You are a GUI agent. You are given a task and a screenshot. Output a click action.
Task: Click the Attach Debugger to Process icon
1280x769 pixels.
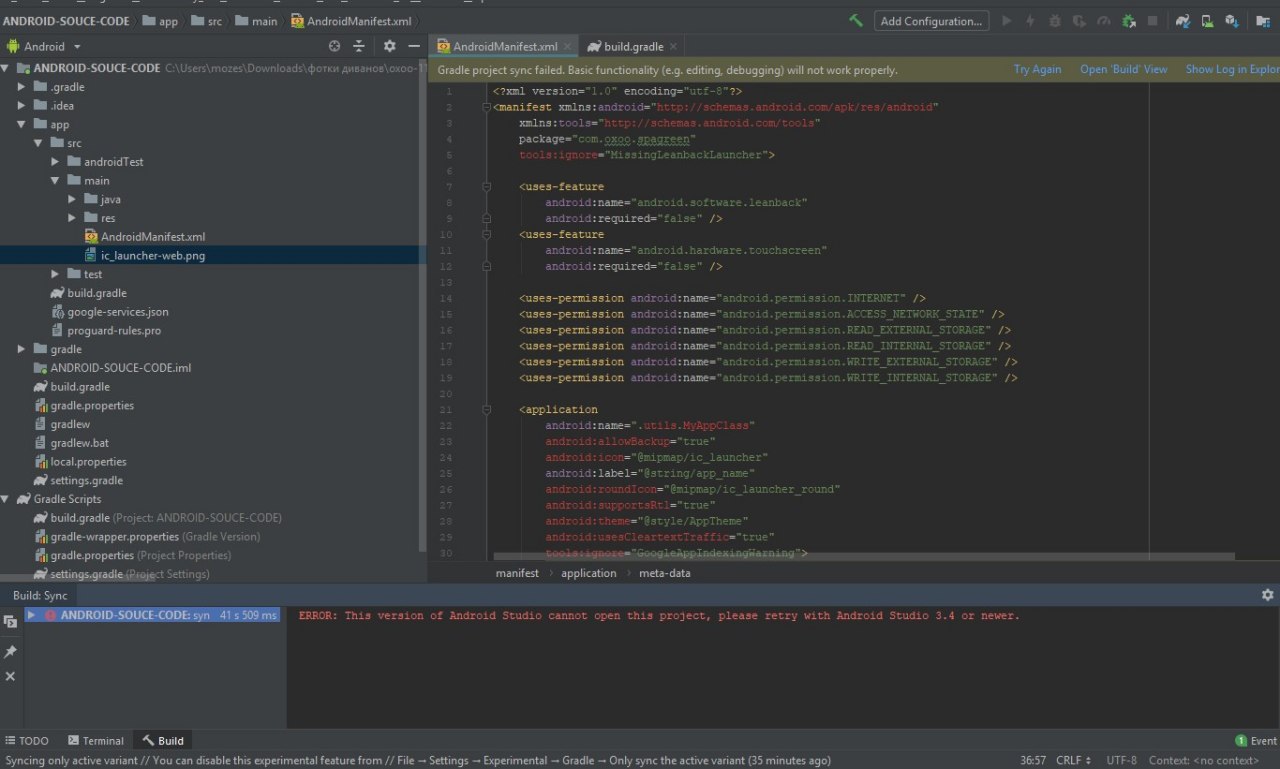point(1128,20)
